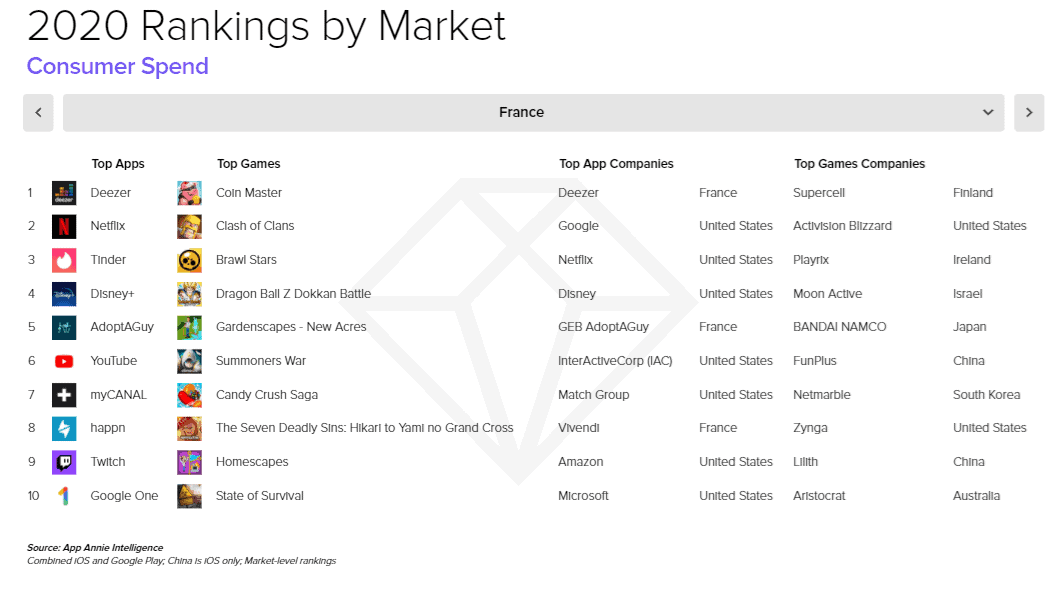
Task: Go to the previous market
Action: 38,113
